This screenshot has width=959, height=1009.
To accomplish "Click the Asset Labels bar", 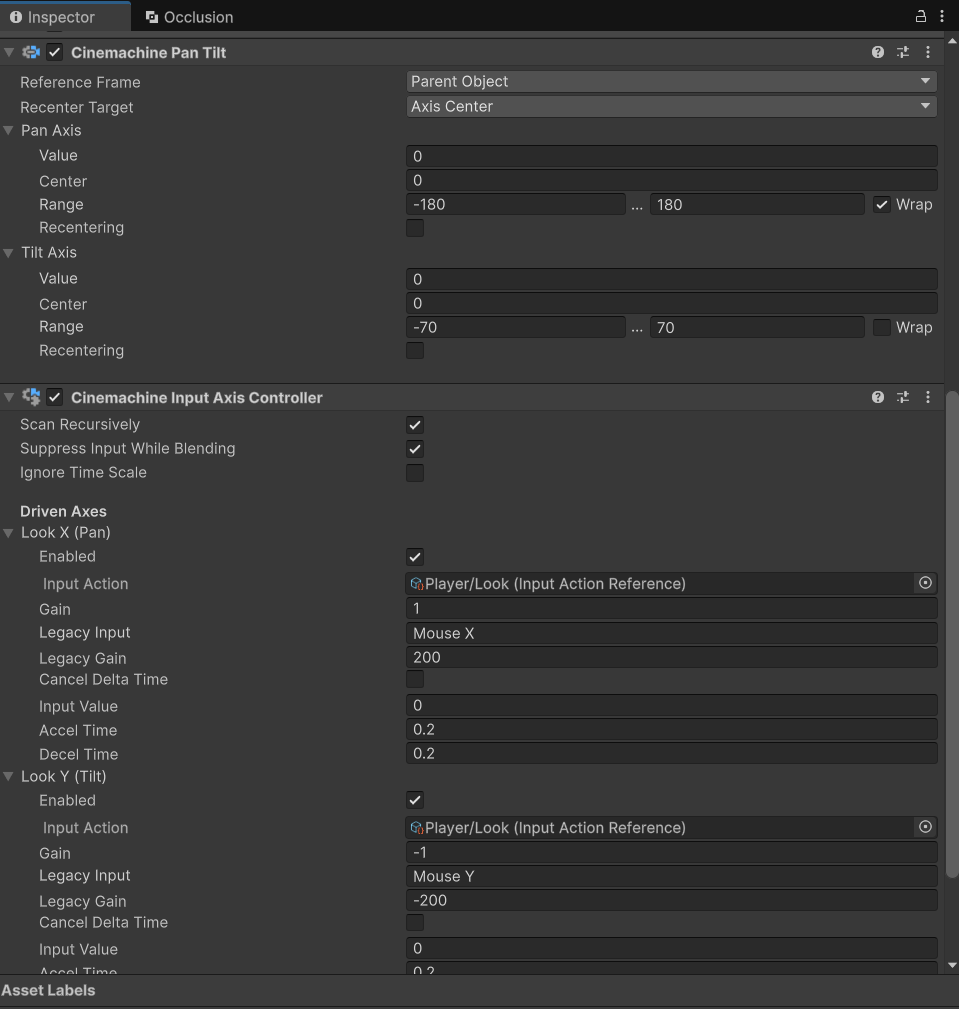I will pyautogui.click(x=48, y=989).
